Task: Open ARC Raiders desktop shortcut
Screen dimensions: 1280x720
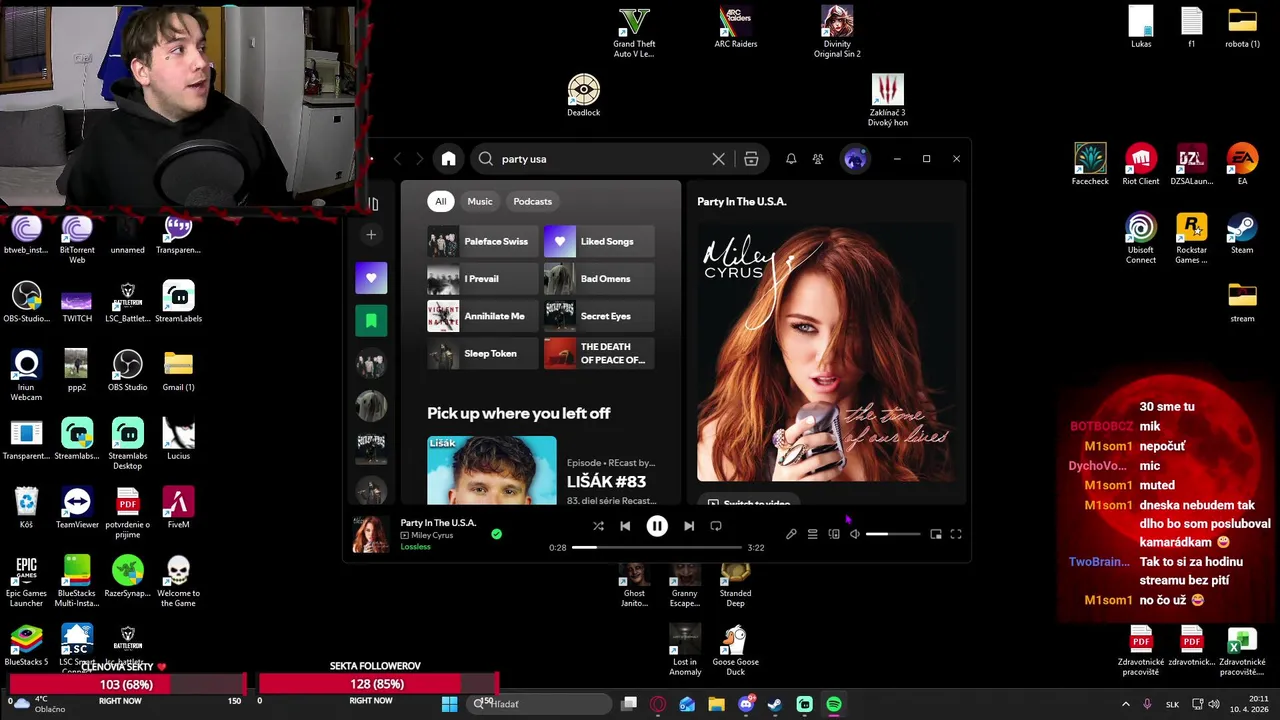Action: [736, 27]
